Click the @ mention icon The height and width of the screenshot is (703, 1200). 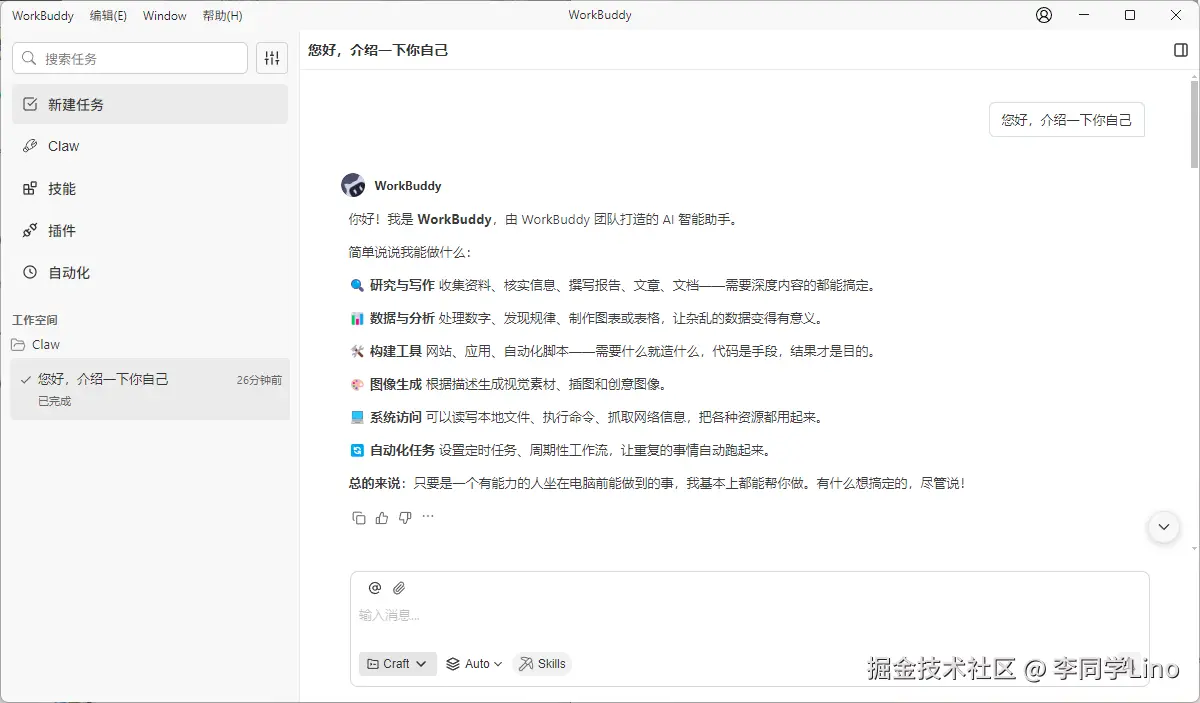pos(375,588)
